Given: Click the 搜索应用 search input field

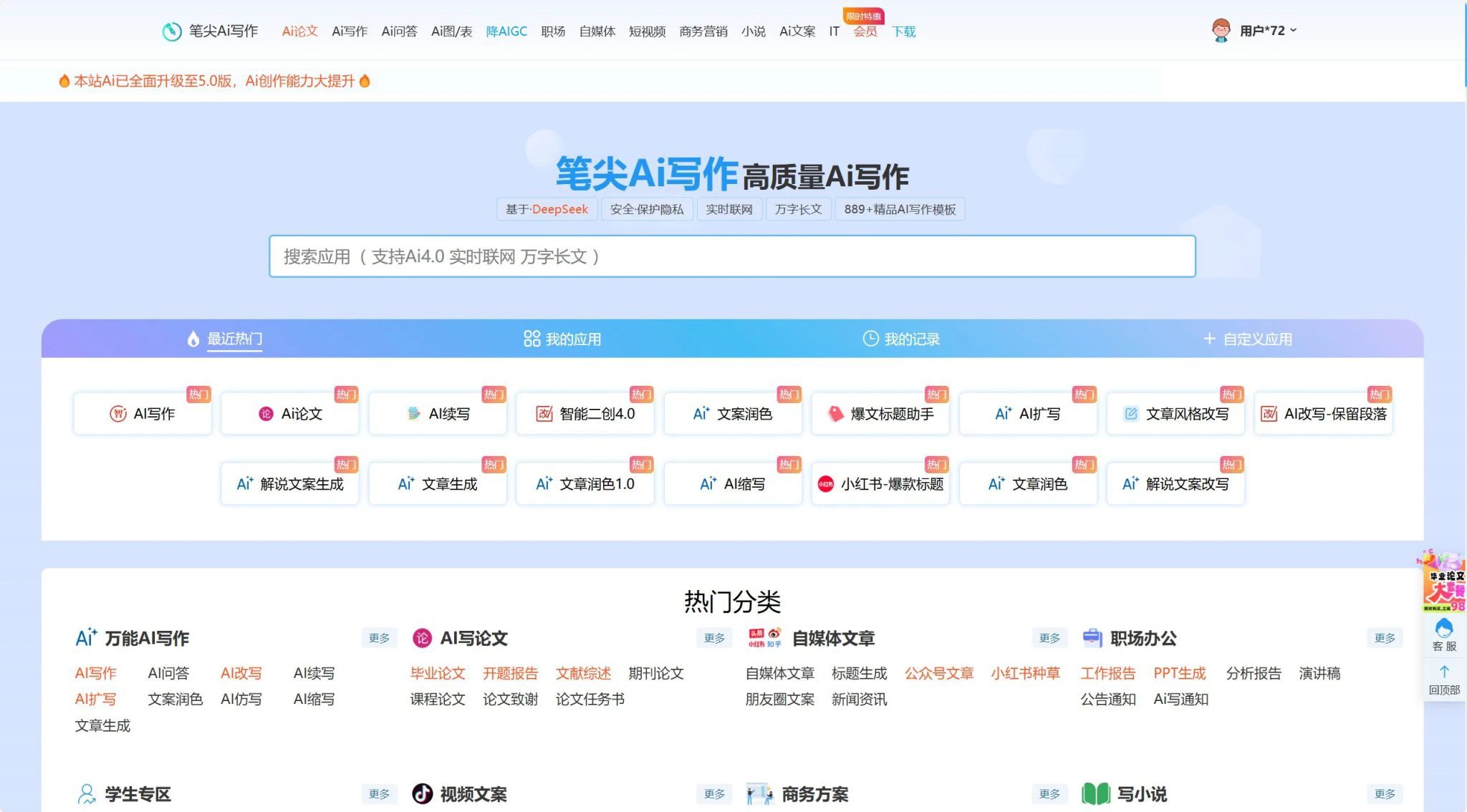Looking at the screenshot, I should coord(731,256).
